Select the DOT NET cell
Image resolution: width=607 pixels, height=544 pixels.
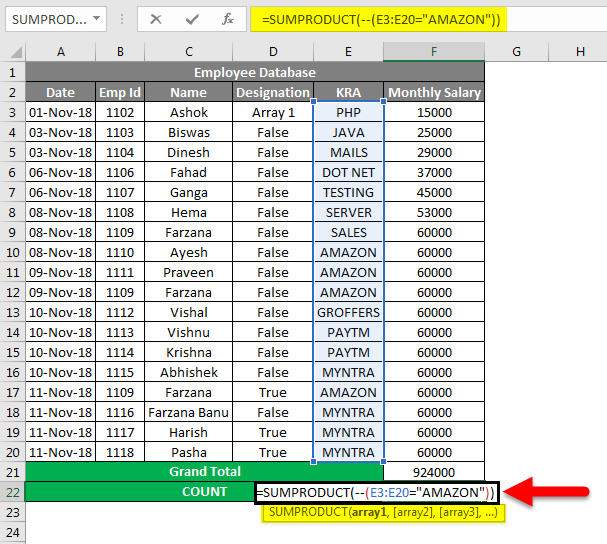348,173
